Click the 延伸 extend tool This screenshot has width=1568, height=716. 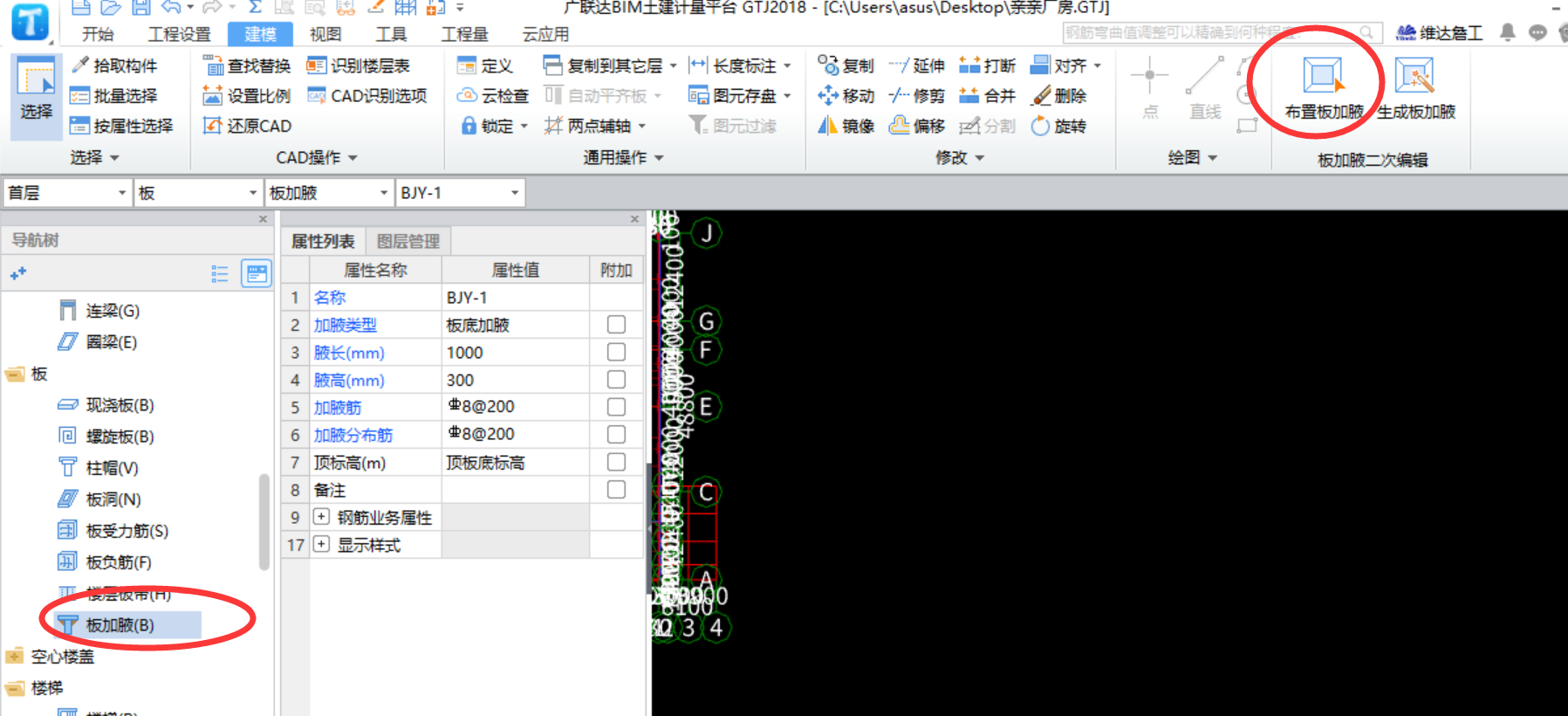tap(916, 65)
